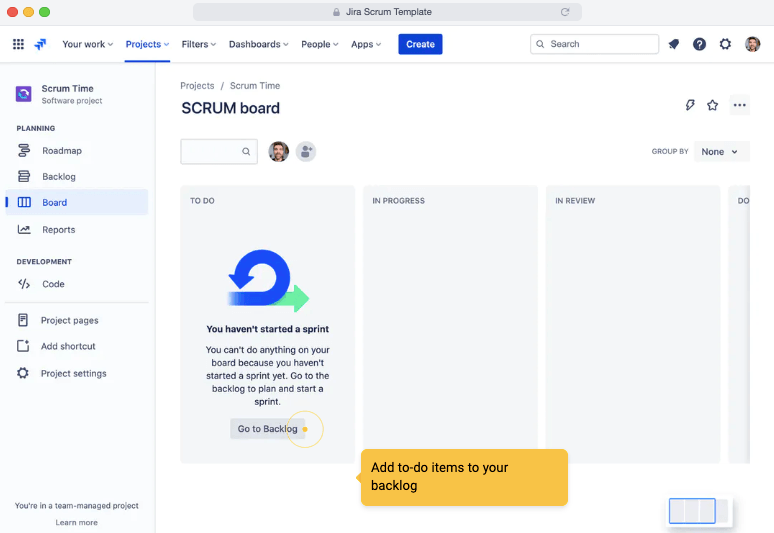Click the Scrum Time project avatar icon

tap(23, 94)
